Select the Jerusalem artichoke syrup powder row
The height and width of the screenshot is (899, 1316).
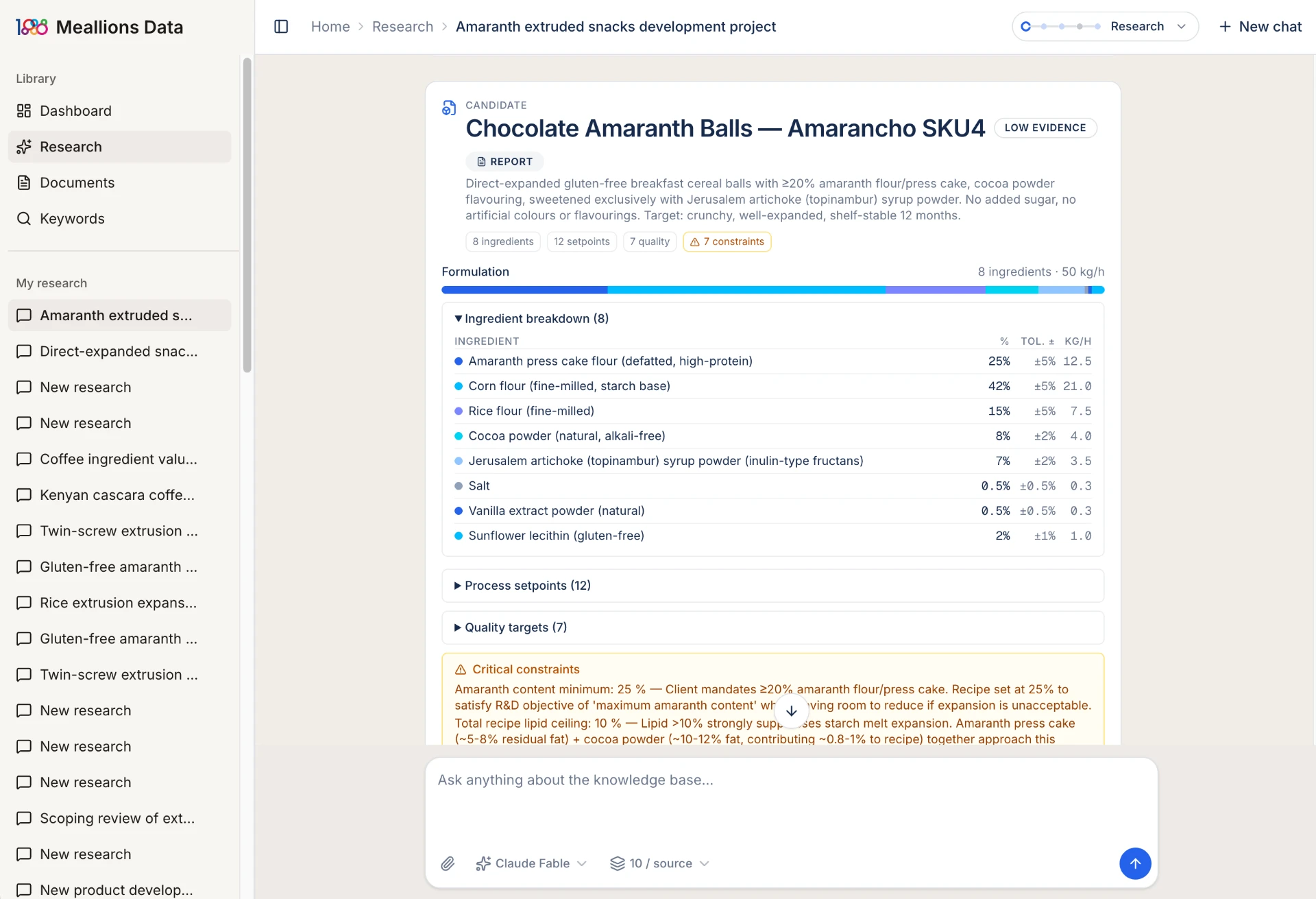(772, 461)
